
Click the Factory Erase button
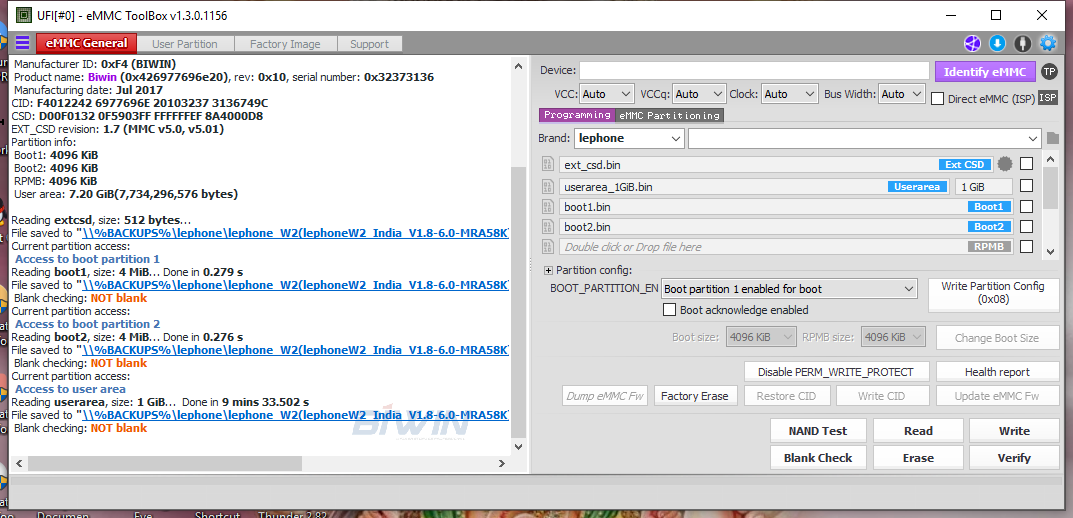click(x=695, y=396)
